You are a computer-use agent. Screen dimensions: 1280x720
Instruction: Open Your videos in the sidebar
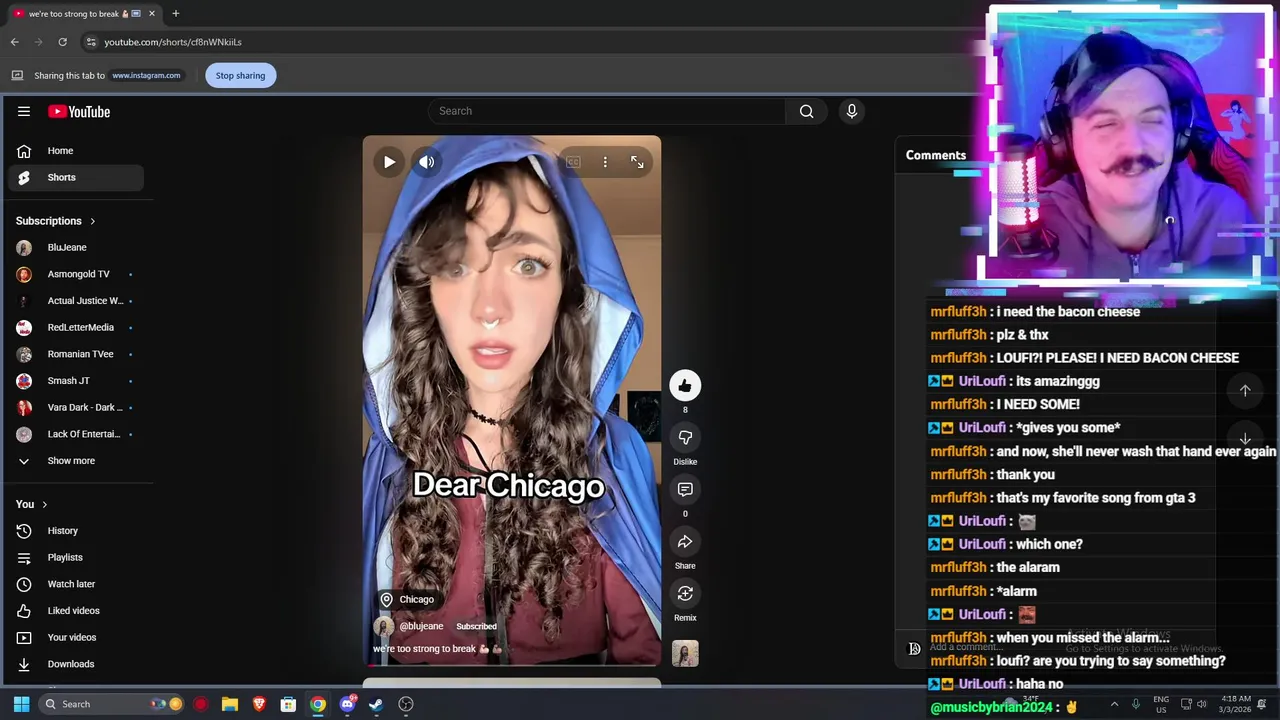click(x=76, y=637)
